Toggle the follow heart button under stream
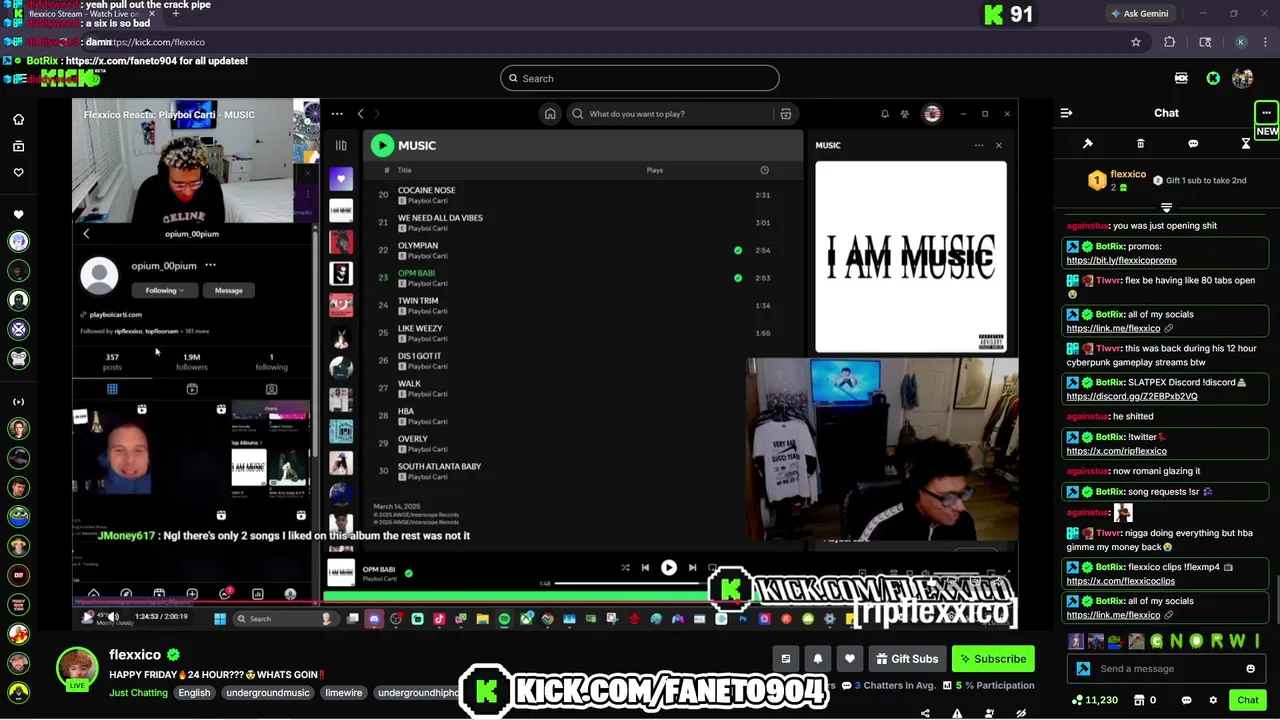The height and width of the screenshot is (720, 1280). coord(849,659)
